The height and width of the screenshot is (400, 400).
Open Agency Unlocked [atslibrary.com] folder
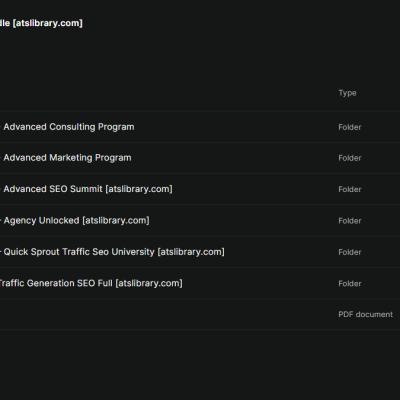pyautogui.click(x=76, y=220)
